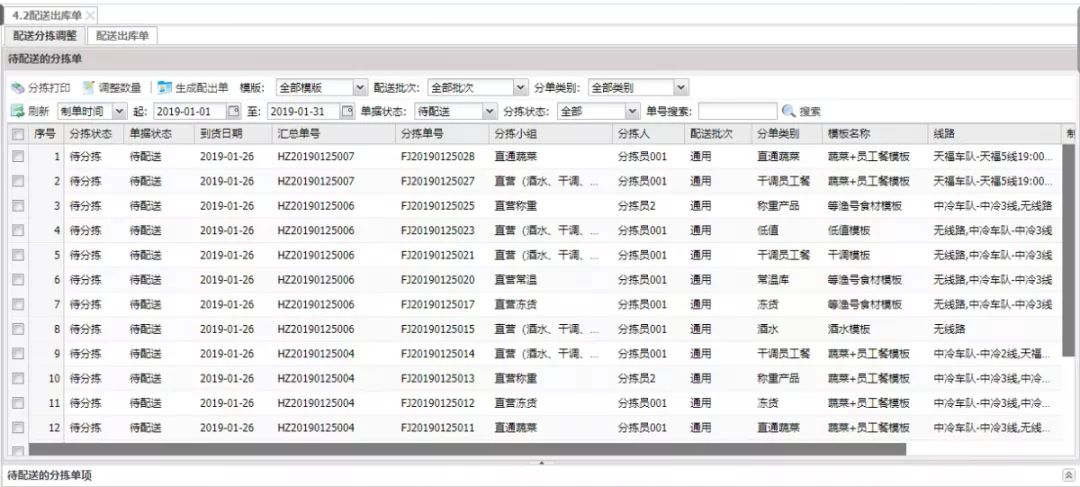The width and height of the screenshot is (1080, 487).
Task: Check row 4 checkbox FJ20190125023
Action: point(18,230)
